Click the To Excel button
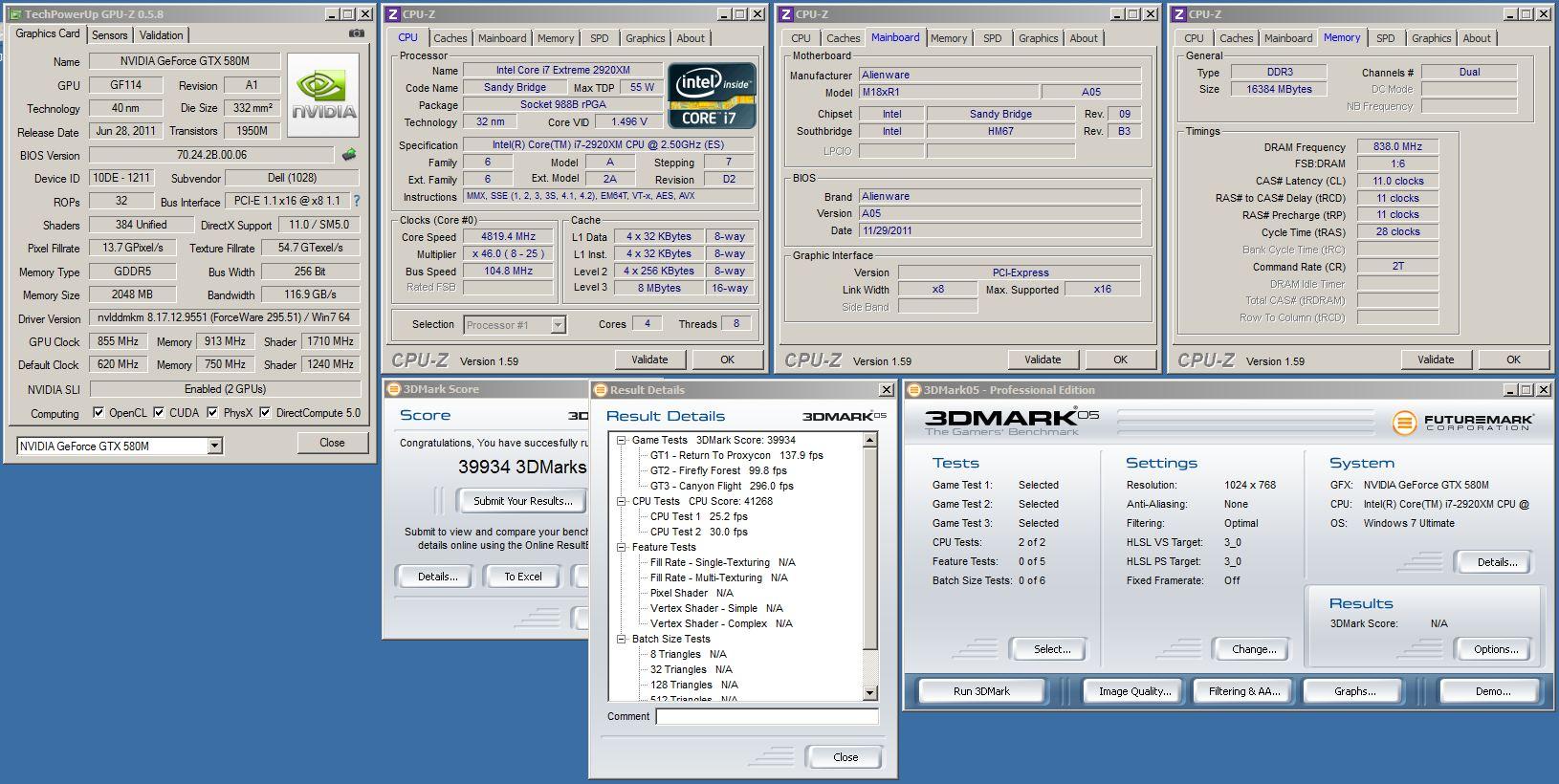 click(523, 577)
